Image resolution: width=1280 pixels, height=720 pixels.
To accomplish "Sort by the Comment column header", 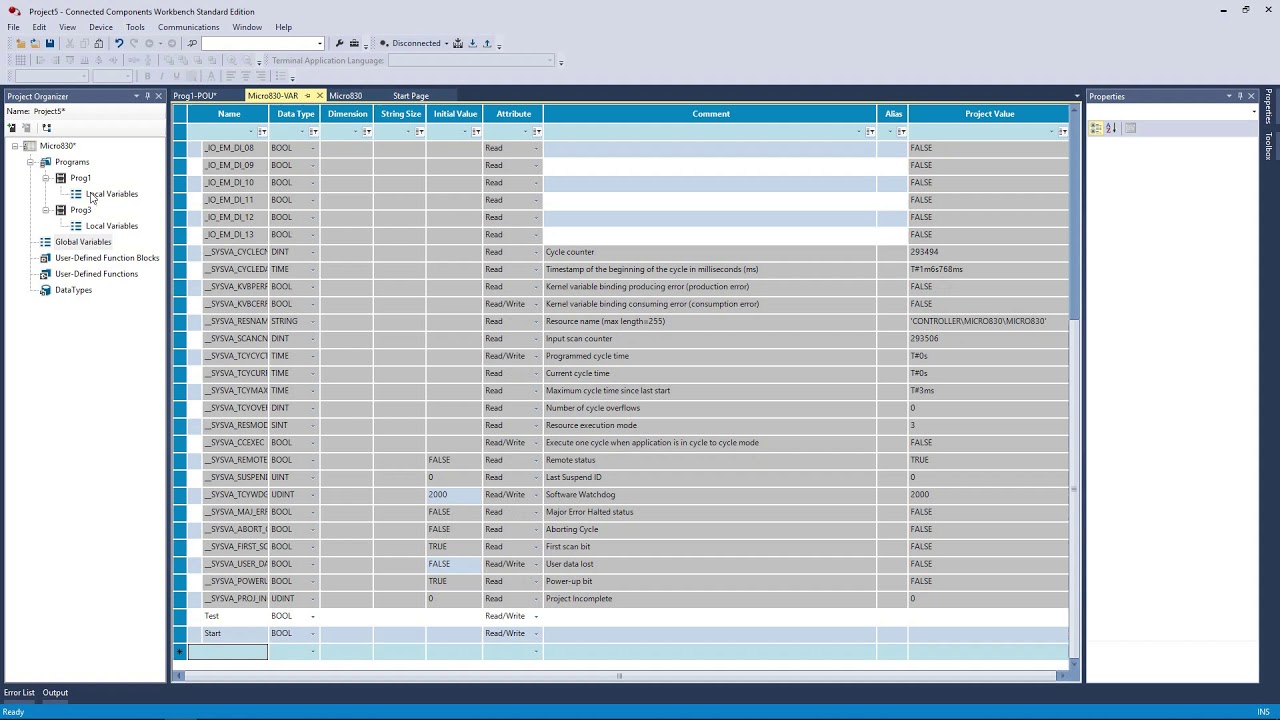I will (x=711, y=114).
